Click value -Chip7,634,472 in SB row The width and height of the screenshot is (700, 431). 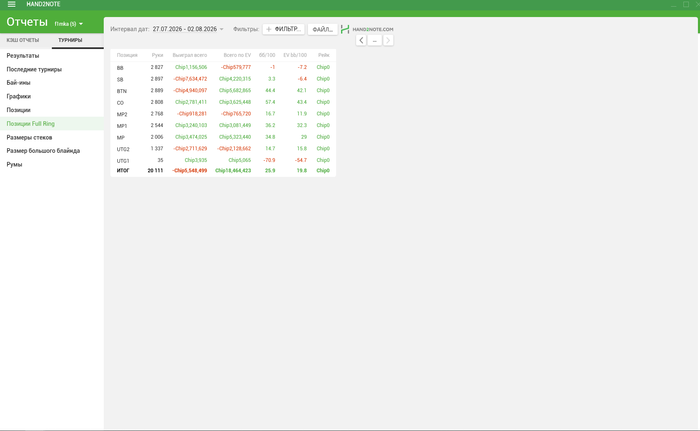[x=190, y=79]
